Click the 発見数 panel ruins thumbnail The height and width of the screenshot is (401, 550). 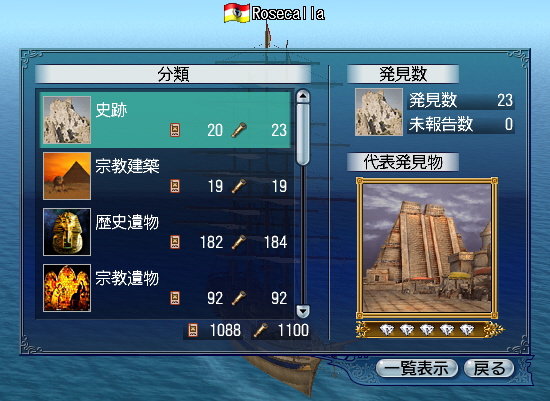pyautogui.click(x=379, y=112)
